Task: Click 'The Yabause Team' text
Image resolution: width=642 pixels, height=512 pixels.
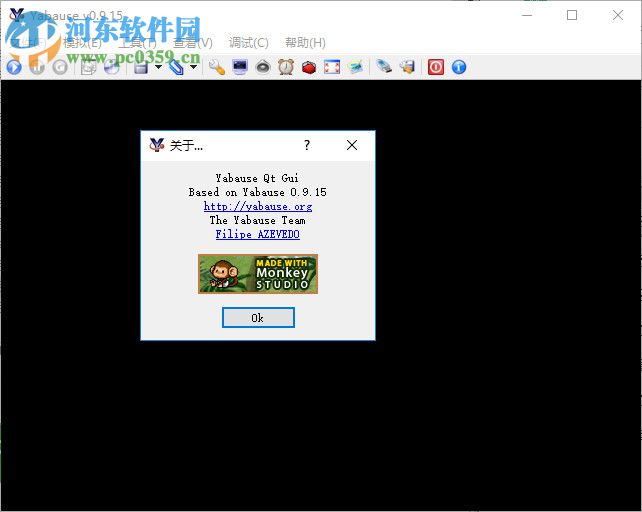Action: (258, 220)
